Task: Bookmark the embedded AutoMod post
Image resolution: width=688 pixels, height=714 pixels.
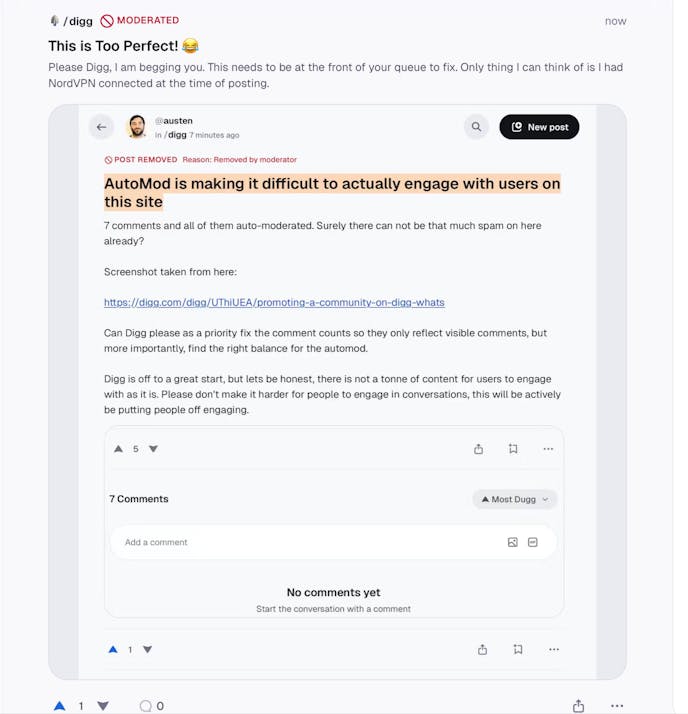Action: pos(513,449)
